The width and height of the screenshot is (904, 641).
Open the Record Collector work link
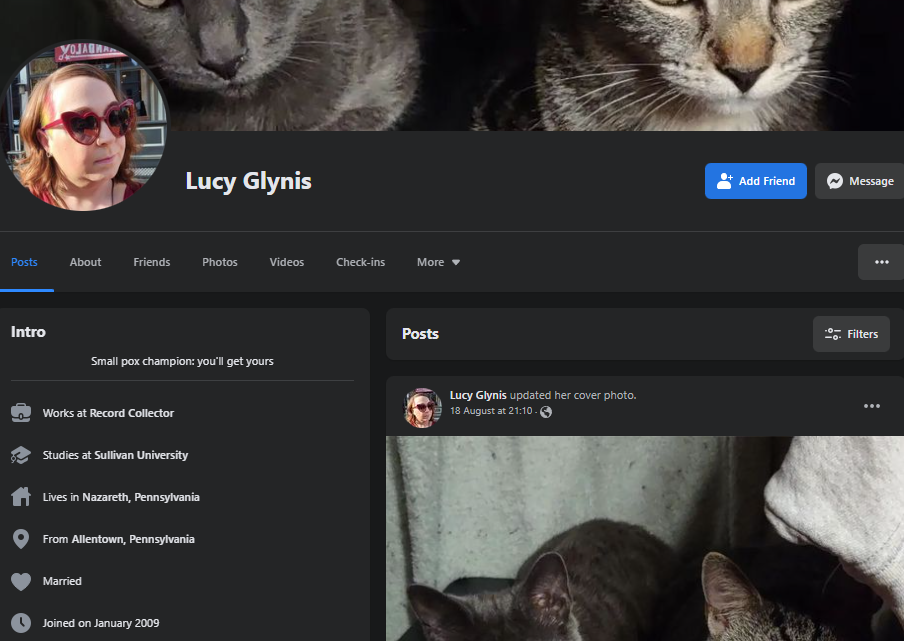click(131, 413)
